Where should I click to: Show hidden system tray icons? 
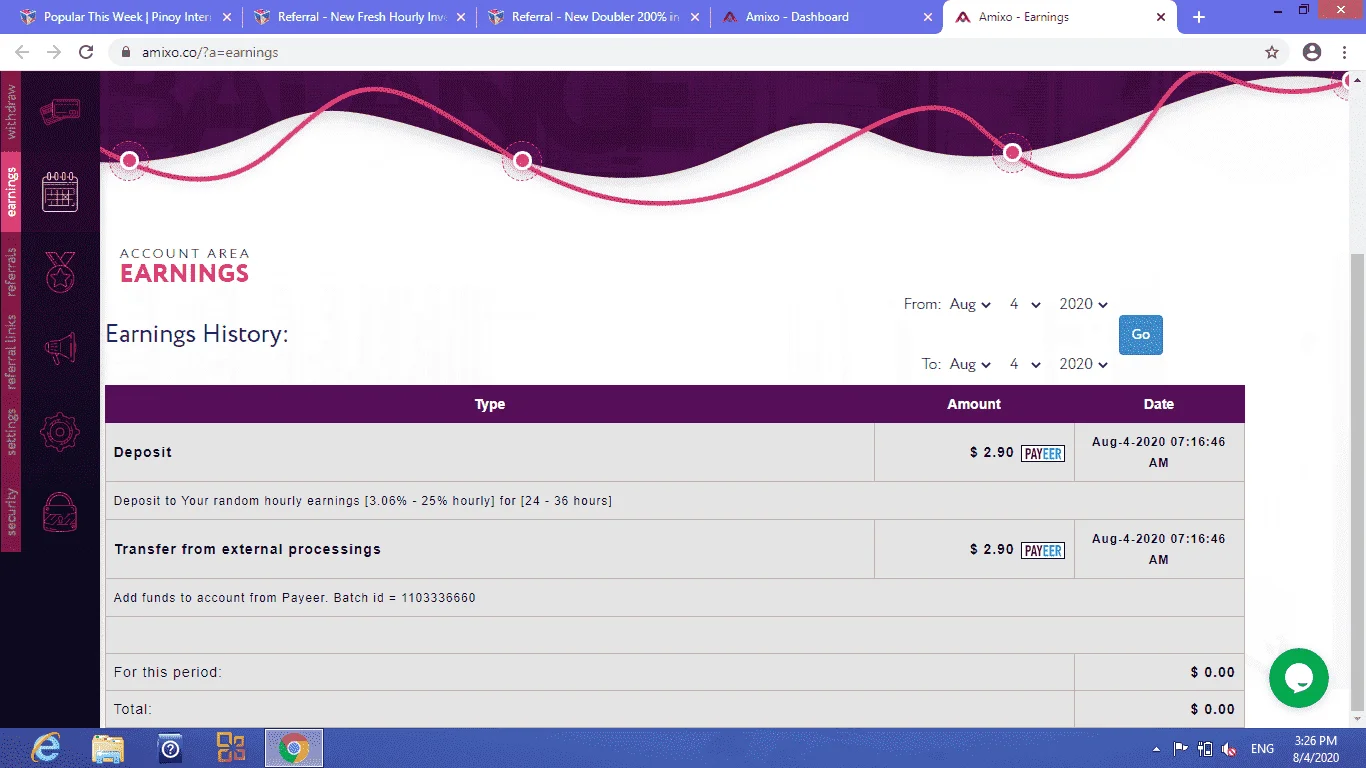[1156, 749]
